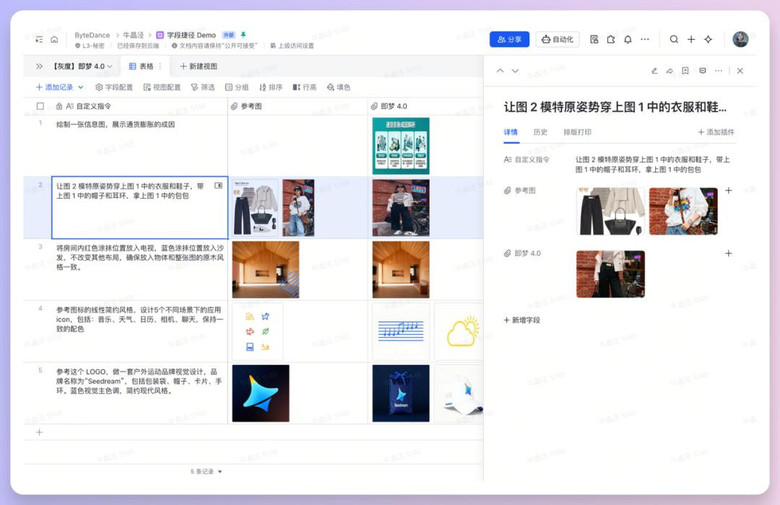This screenshot has height=505, width=780.
Task: Go to next record with down arrow
Action: coord(515,71)
